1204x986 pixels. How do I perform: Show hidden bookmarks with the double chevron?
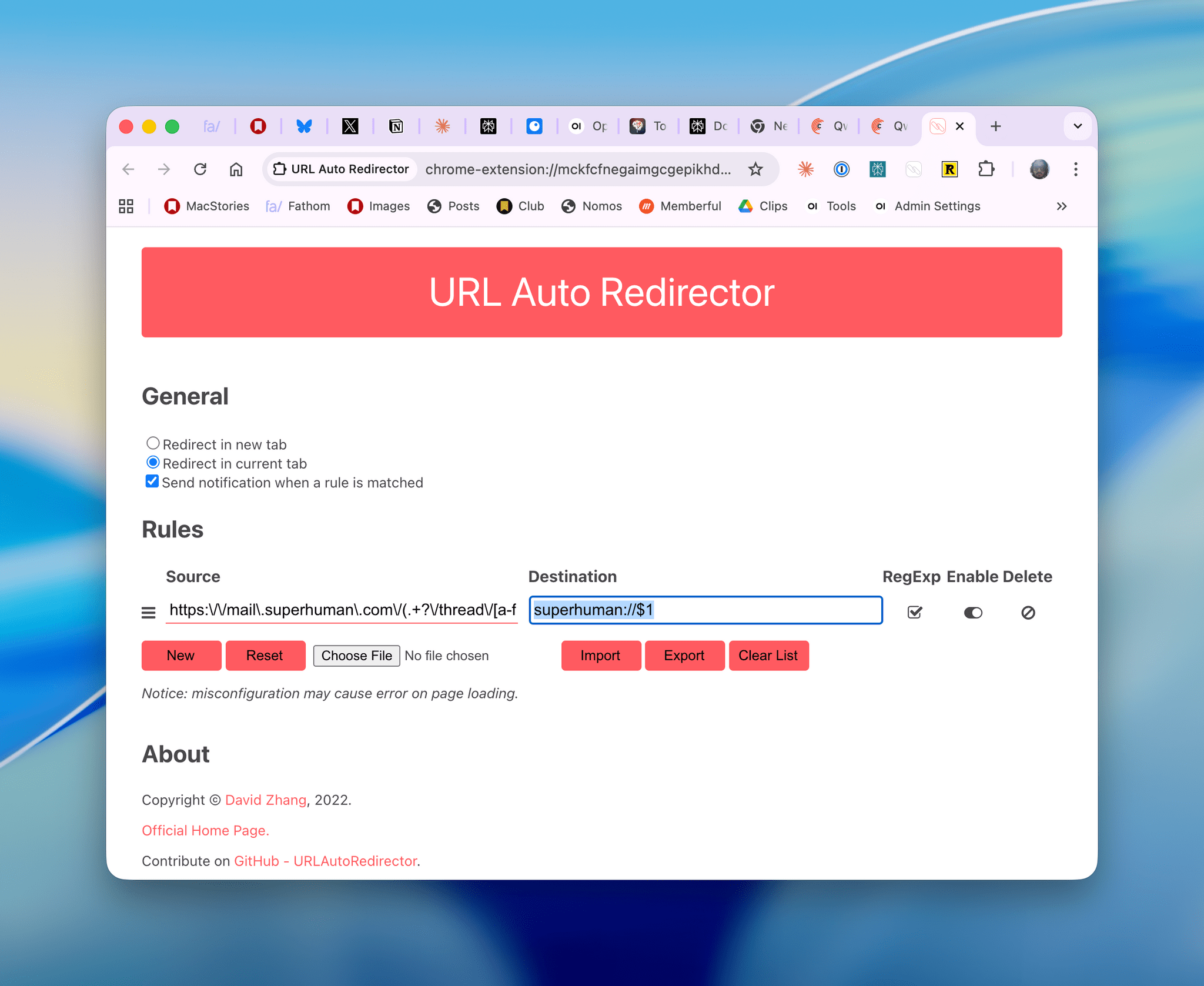1061,206
